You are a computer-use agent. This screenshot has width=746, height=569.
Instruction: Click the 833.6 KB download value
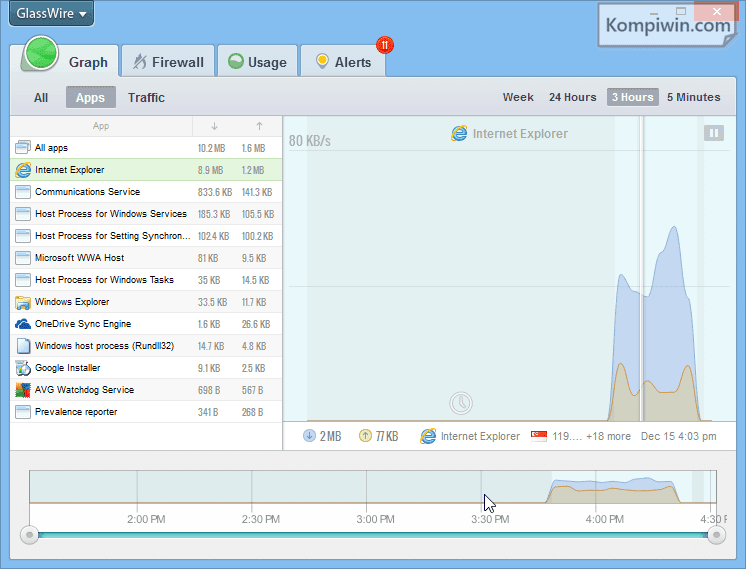(x=215, y=192)
